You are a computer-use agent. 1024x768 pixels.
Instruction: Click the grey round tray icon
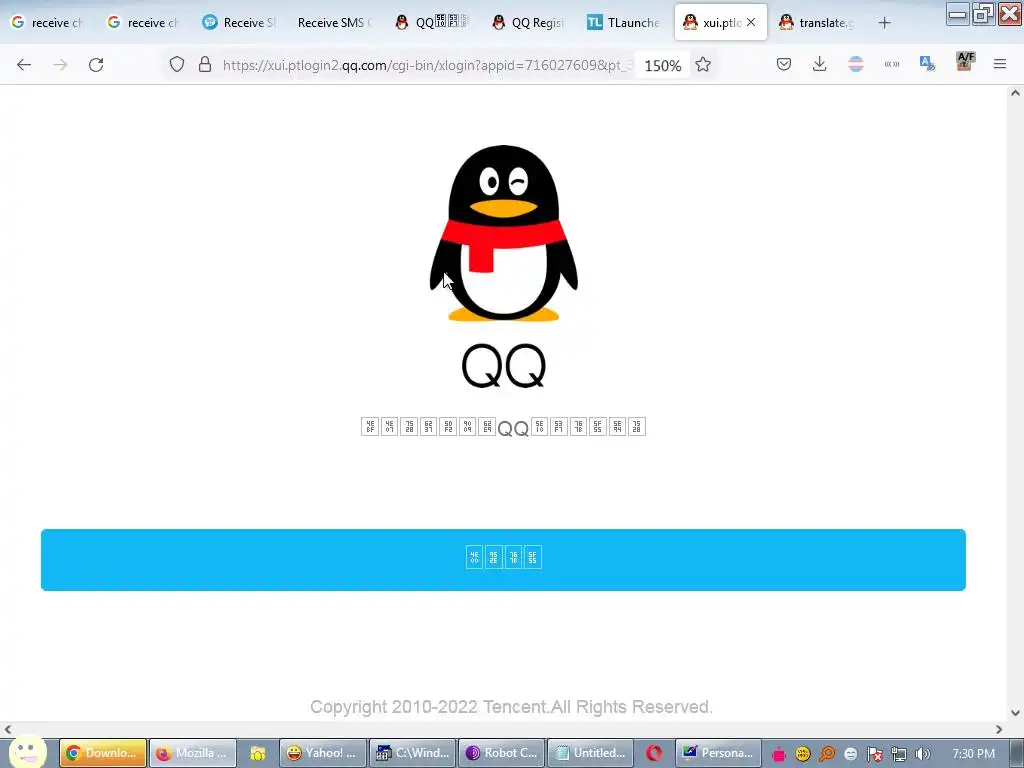tap(850, 754)
